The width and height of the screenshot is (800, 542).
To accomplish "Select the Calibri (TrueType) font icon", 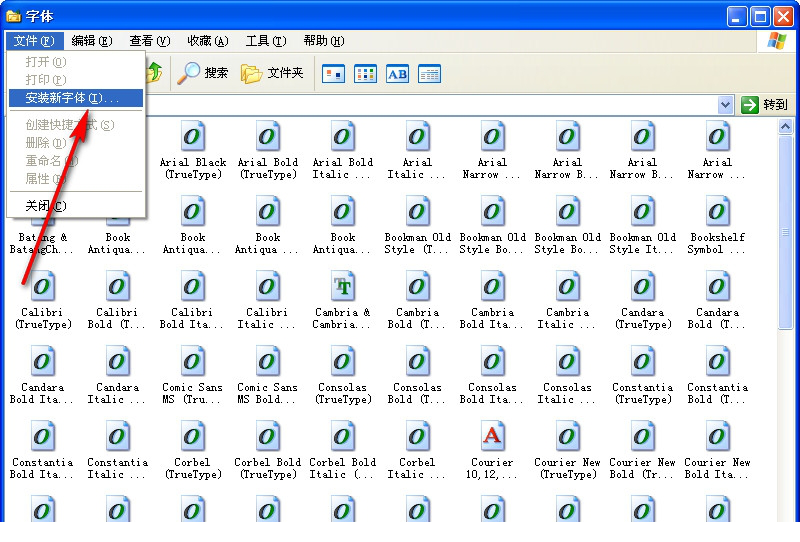I will 43,287.
